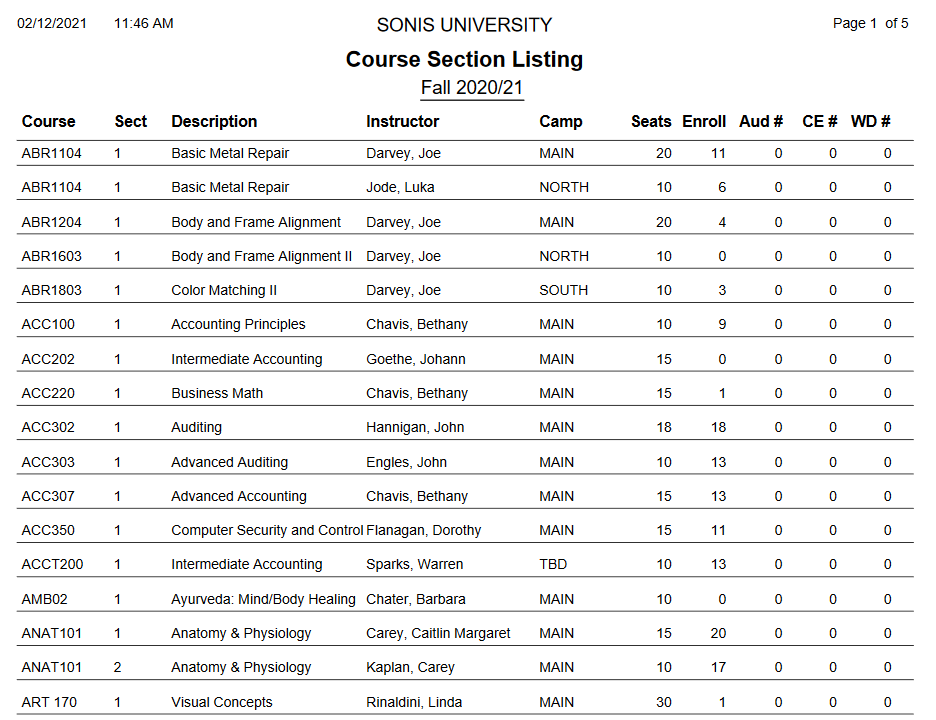
Task: Click the Page 1 of 5 indicator
Action: click(870, 24)
